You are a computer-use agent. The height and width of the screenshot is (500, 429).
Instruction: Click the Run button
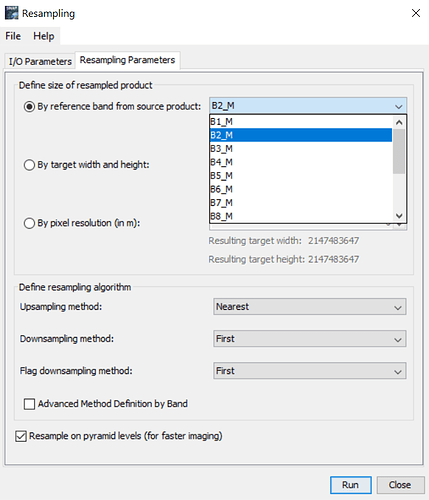351,485
